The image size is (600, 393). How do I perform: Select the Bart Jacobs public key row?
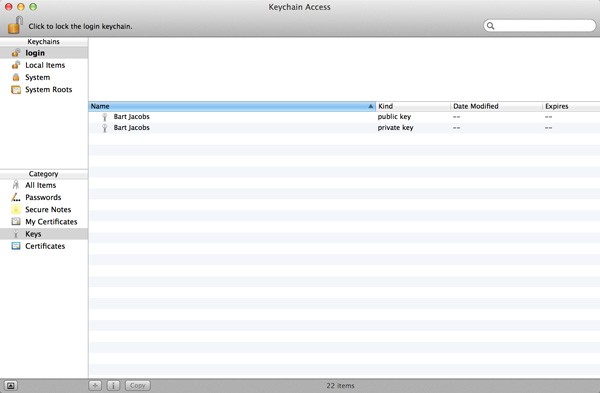tap(344, 117)
